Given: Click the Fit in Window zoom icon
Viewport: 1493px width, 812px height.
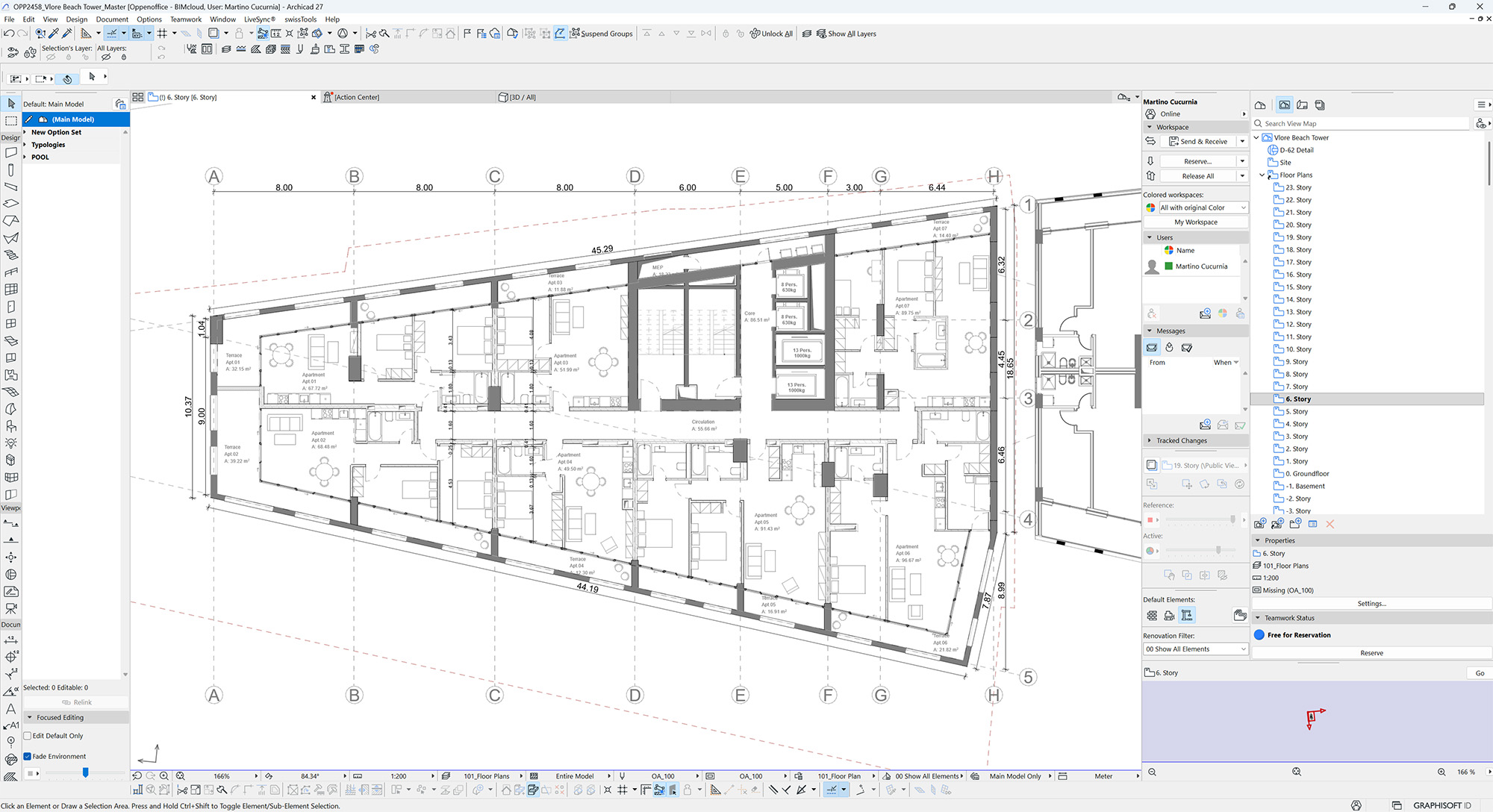Looking at the screenshot, I should 180,776.
